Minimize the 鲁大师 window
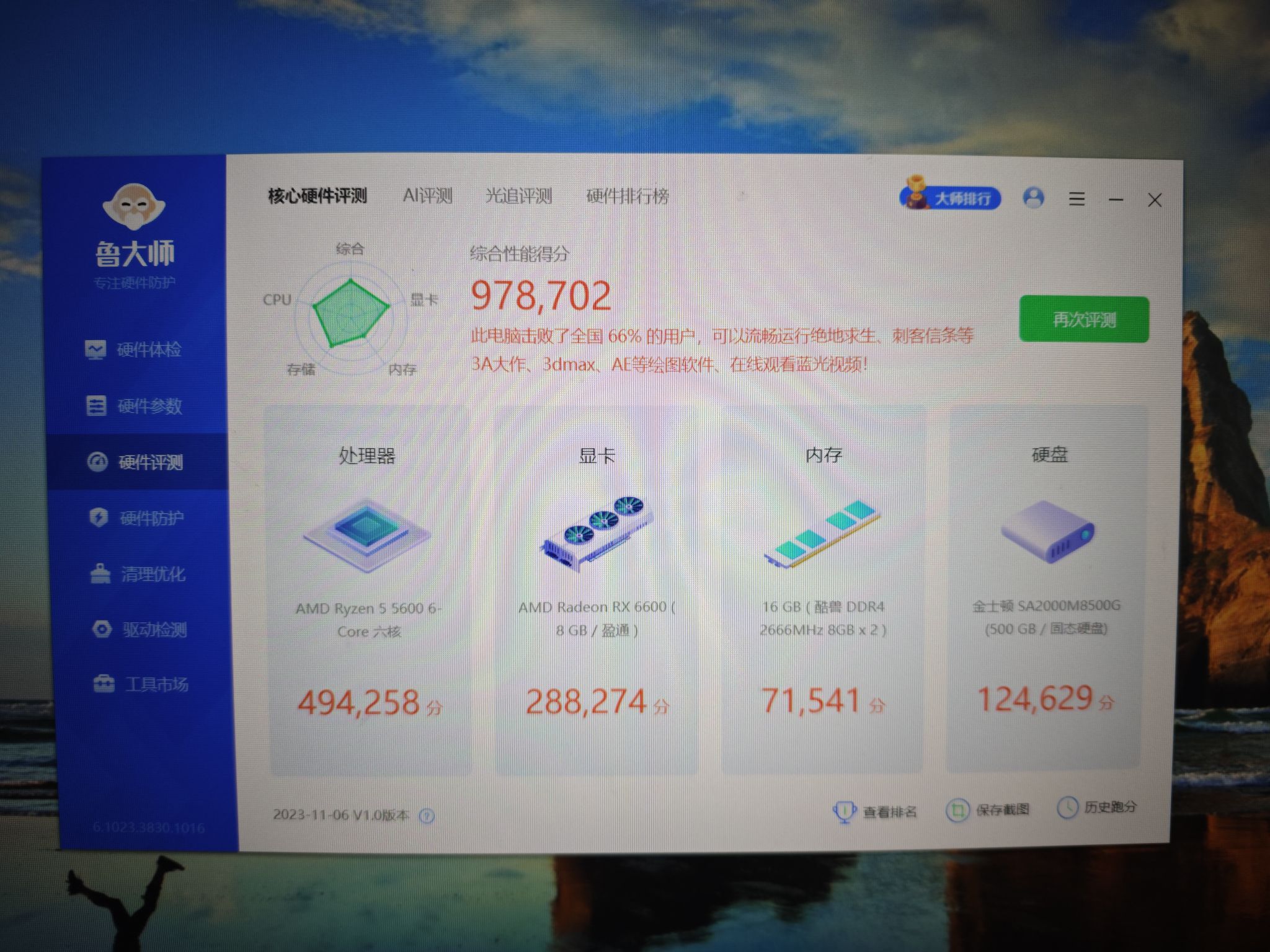The height and width of the screenshot is (952, 1270). [1116, 200]
